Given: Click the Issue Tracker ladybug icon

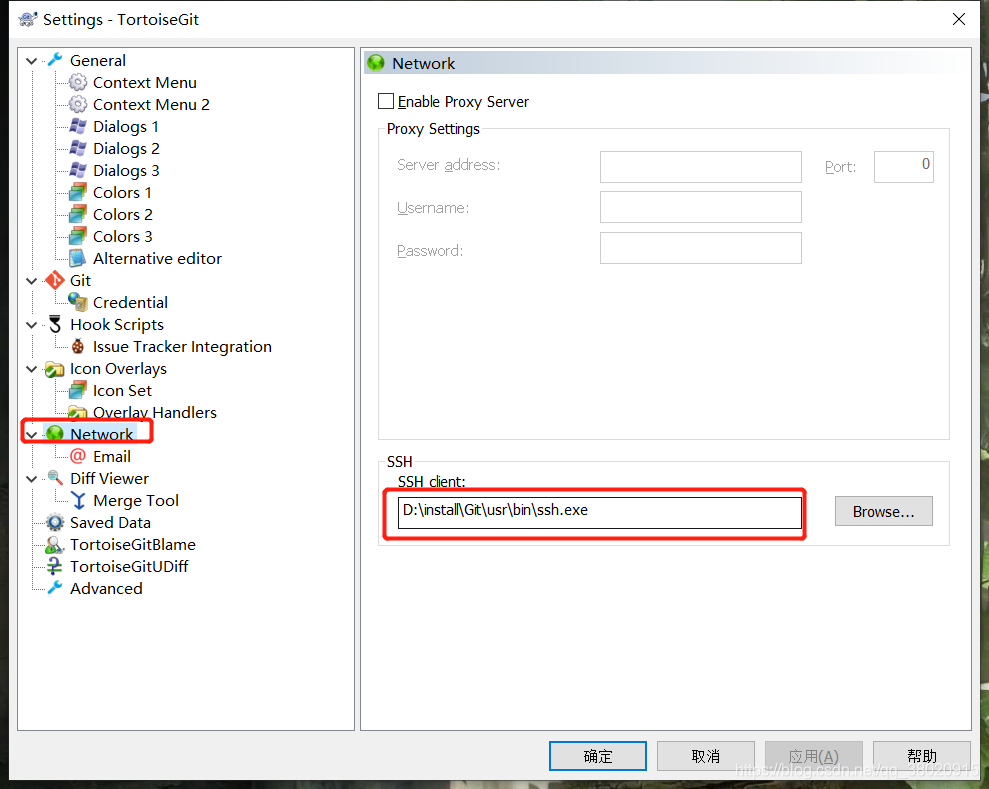Looking at the screenshot, I should pyautogui.click(x=78, y=346).
